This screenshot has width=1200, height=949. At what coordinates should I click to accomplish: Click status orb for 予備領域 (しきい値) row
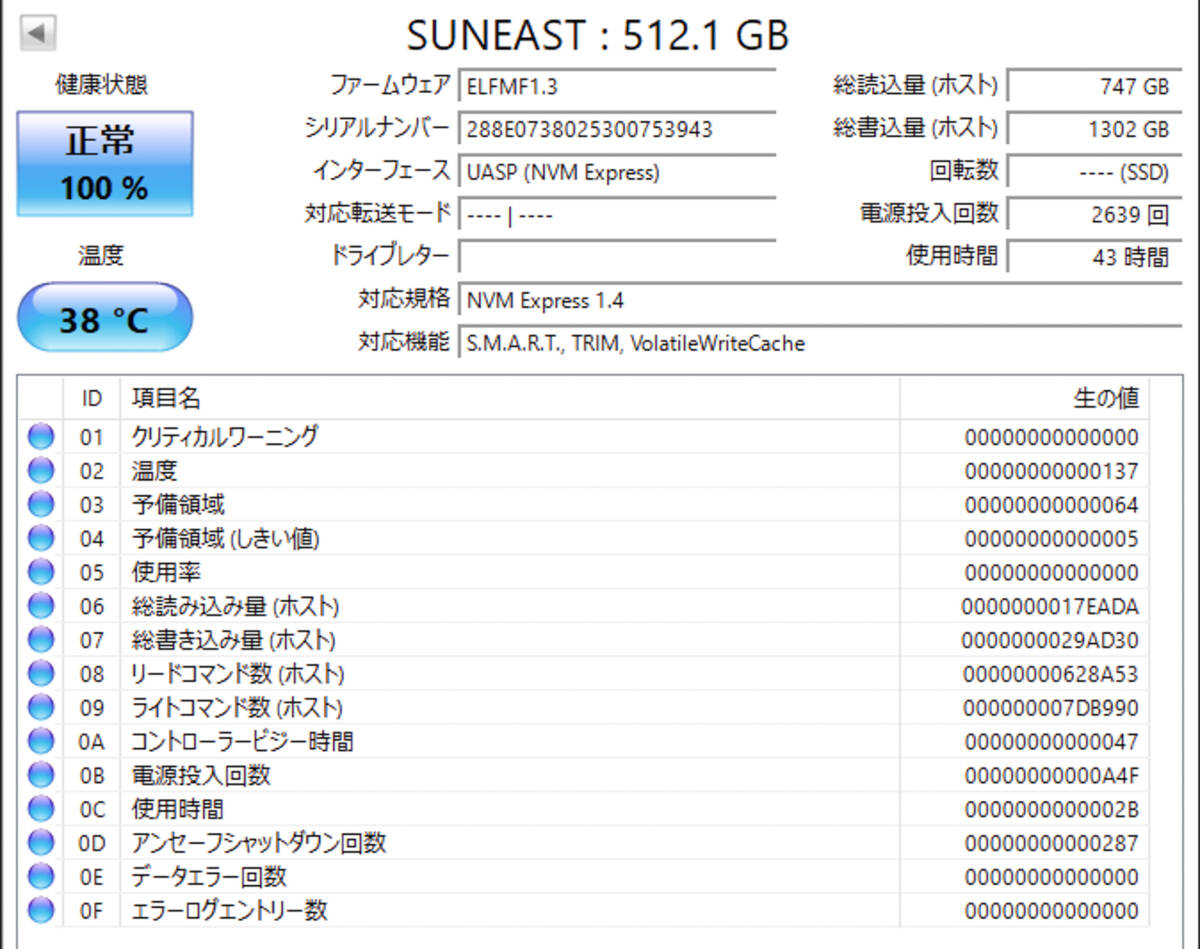(x=41, y=539)
